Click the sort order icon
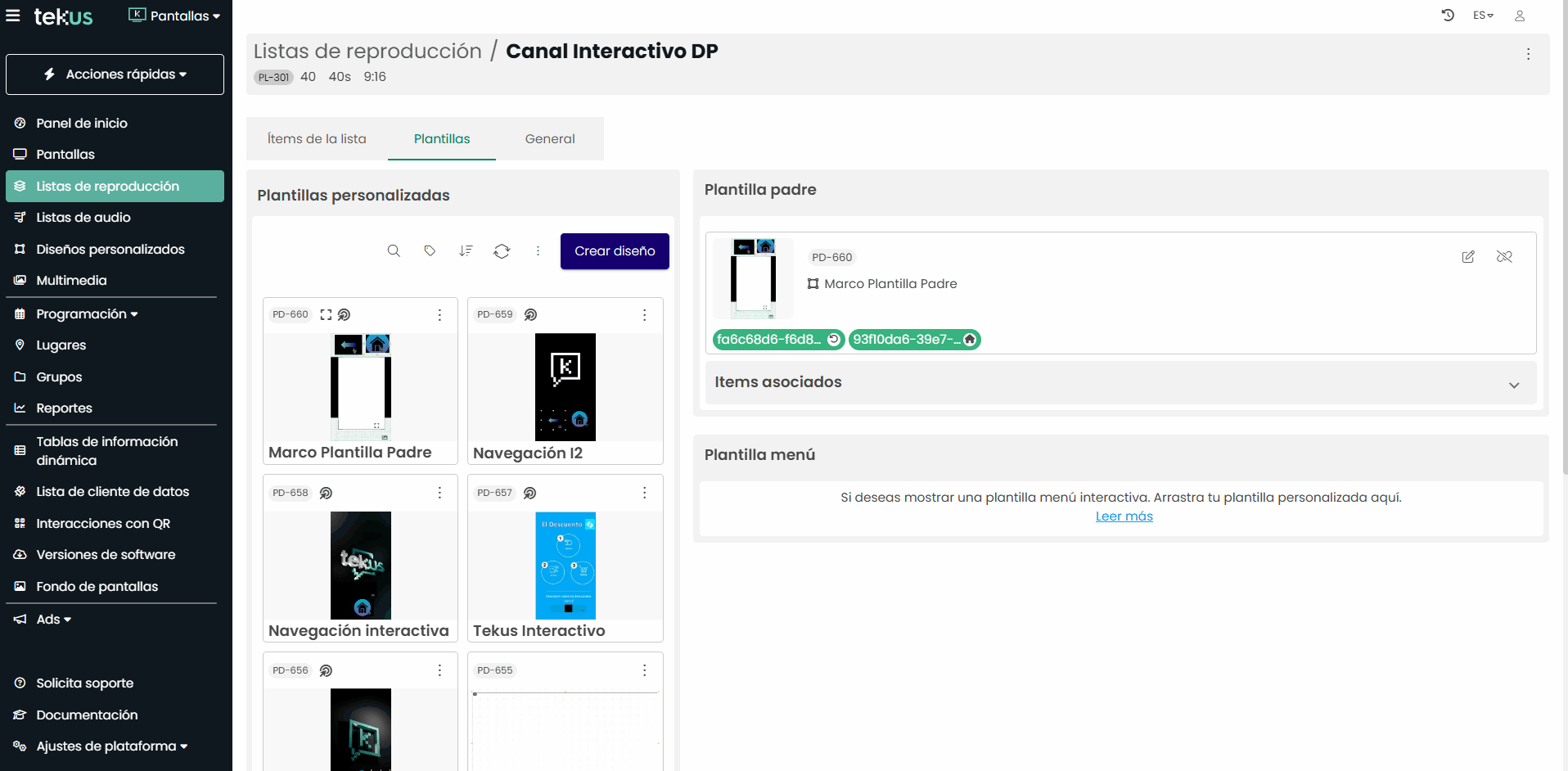This screenshot has height=771, width=1568. [466, 251]
